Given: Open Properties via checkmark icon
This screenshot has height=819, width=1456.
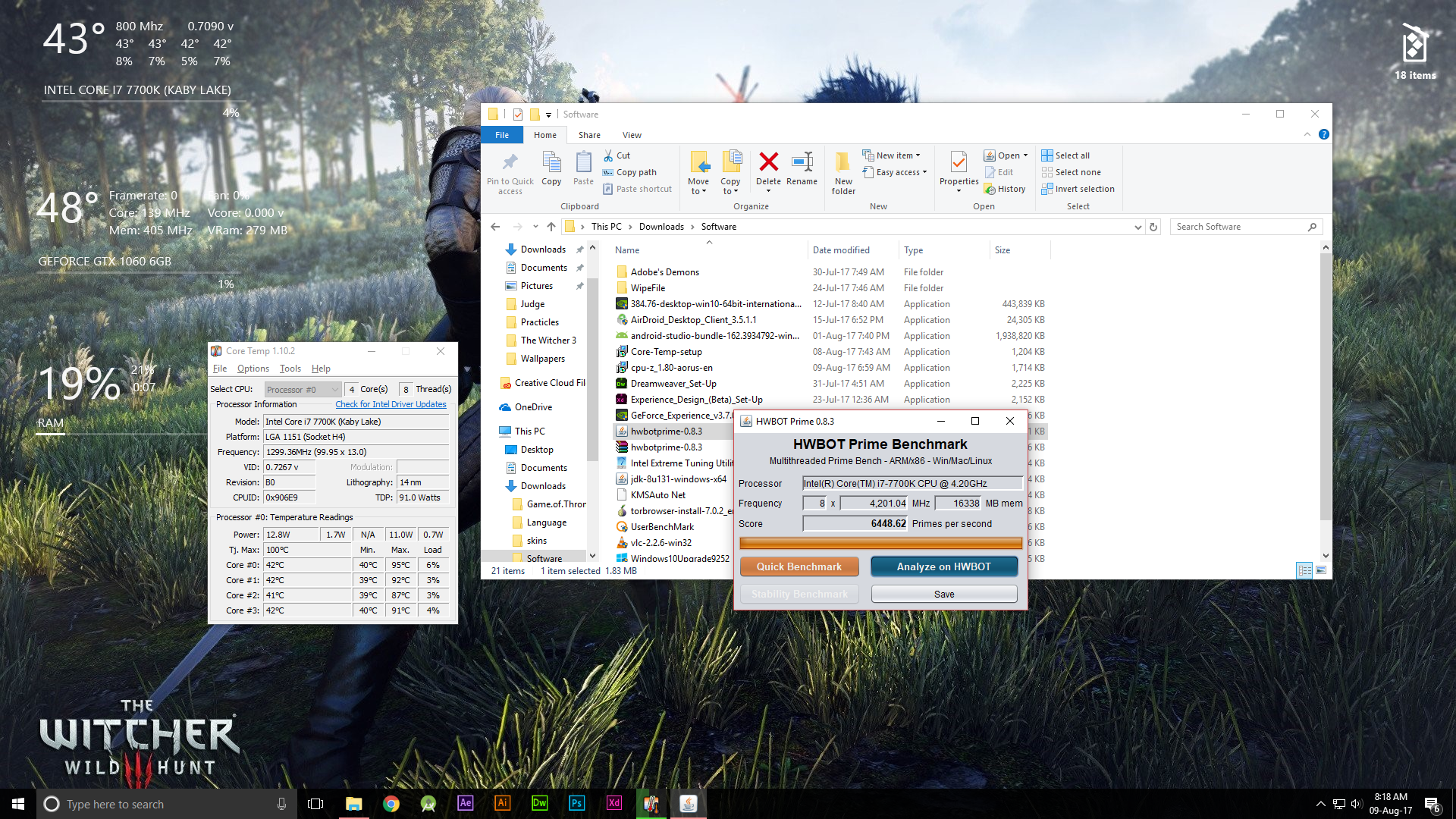Looking at the screenshot, I should 959,162.
